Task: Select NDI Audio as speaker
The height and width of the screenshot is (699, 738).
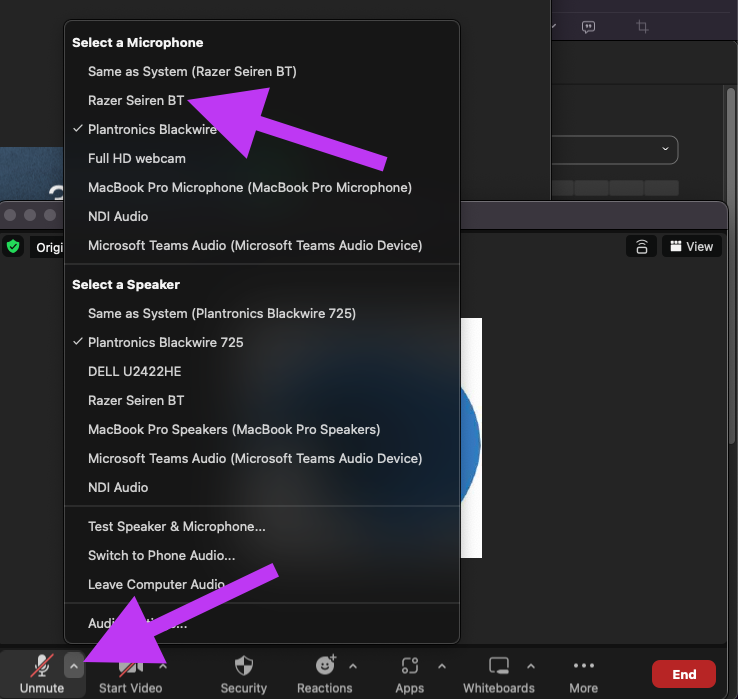Action: click(x=262, y=488)
